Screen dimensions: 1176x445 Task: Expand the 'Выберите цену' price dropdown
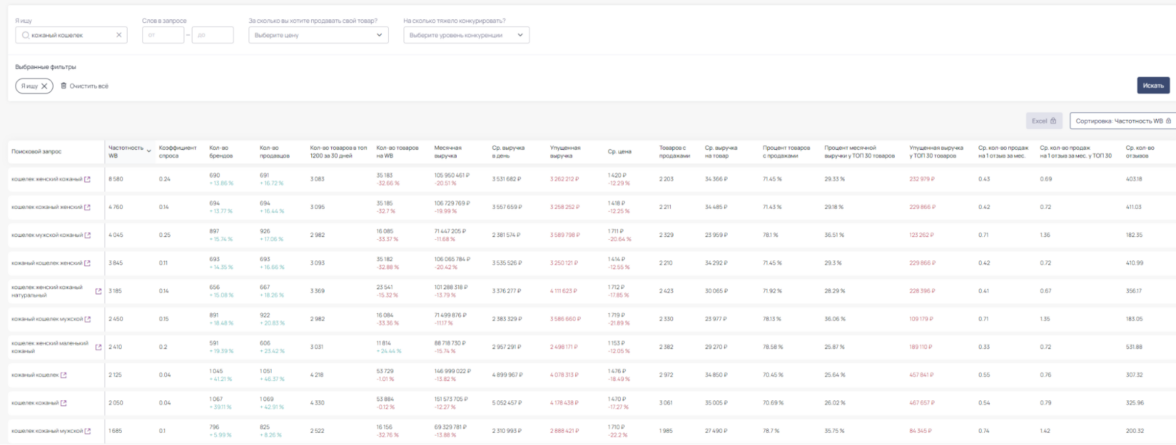[318, 36]
